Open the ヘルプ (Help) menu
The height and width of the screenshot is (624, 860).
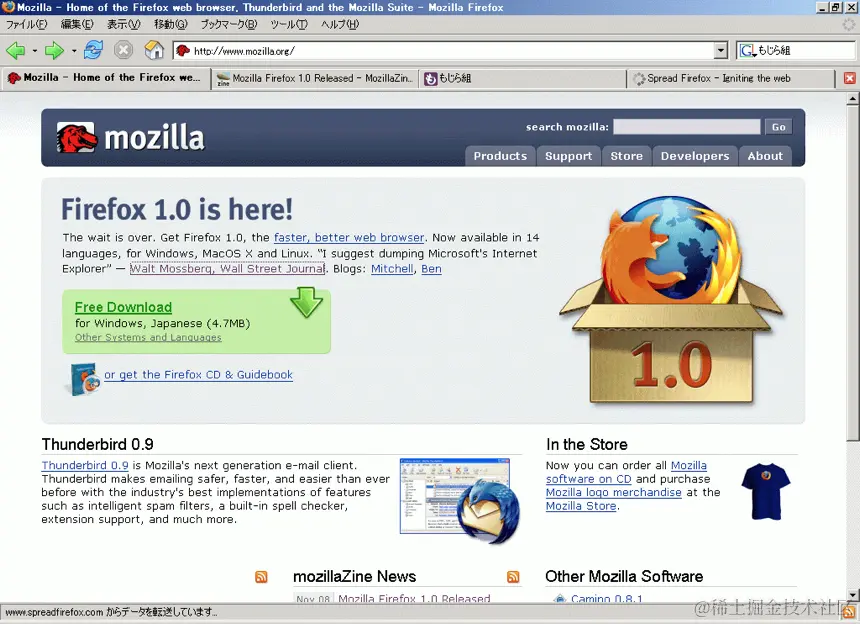pos(340,24)
